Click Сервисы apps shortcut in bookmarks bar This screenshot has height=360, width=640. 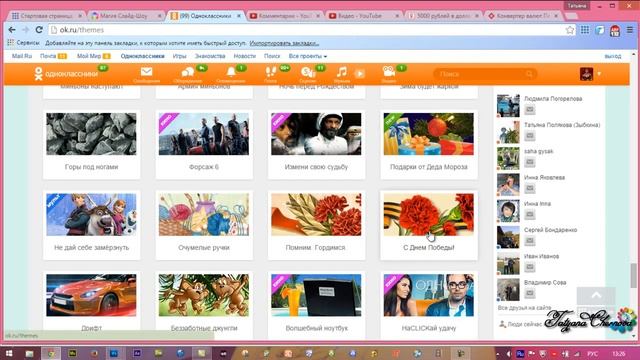coord(24,42)
